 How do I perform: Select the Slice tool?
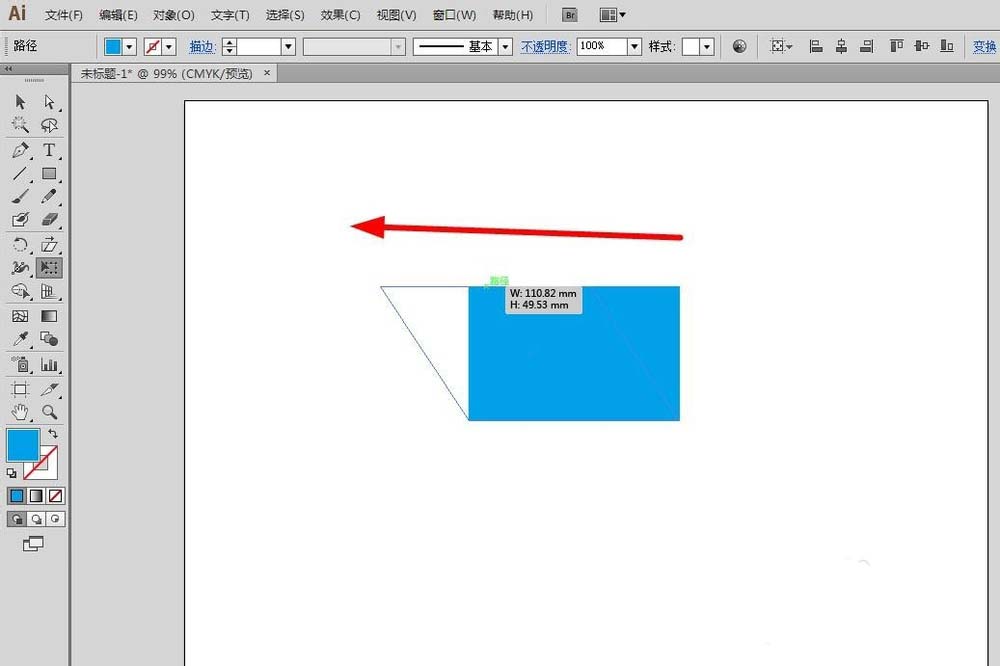tap(48, 389)
